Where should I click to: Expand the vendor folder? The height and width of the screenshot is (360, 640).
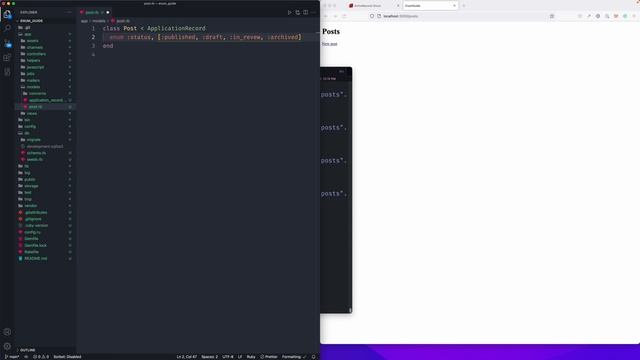click(31, 206)
